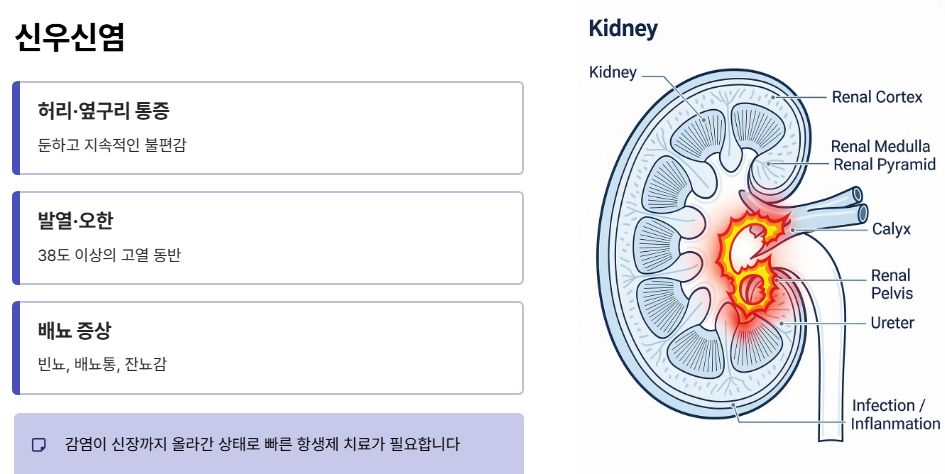Click the 빈뇨, 배뇨통, 잔뇨감 description text
The width and height of the screenshot is (945, 474).
pos(102,365)
